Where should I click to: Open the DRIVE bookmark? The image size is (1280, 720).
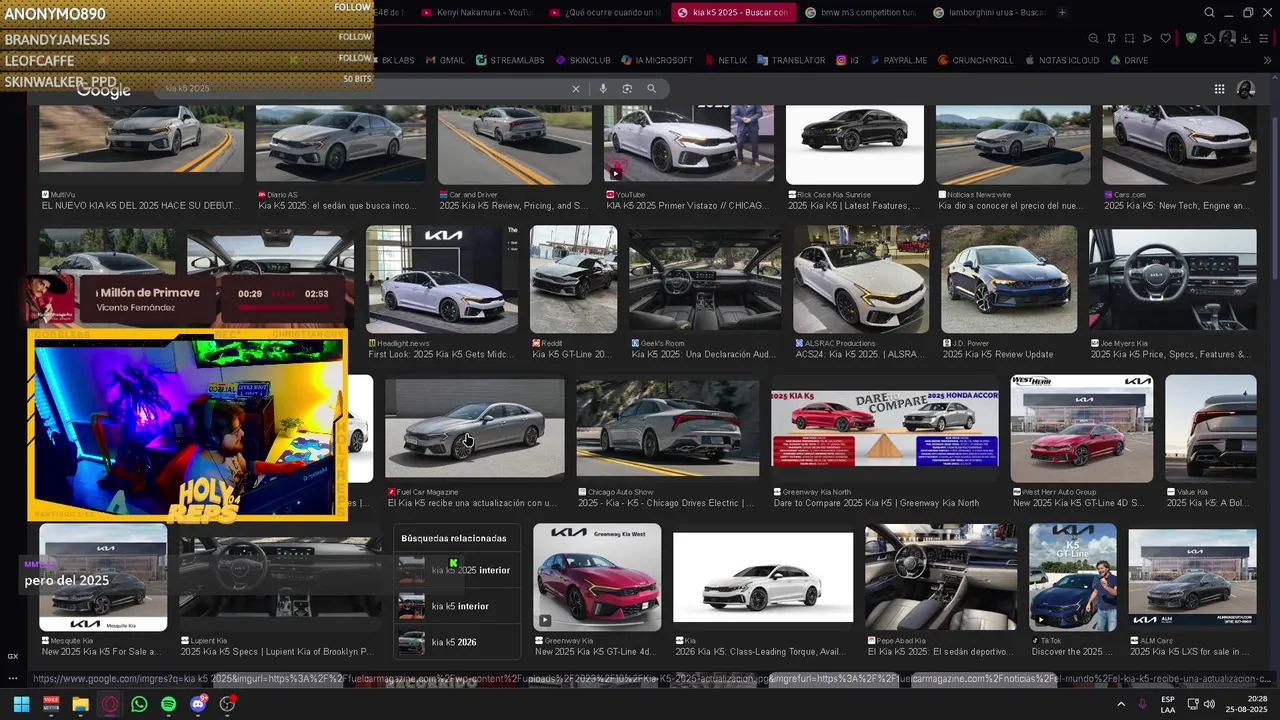click(x=1129, y=60)
